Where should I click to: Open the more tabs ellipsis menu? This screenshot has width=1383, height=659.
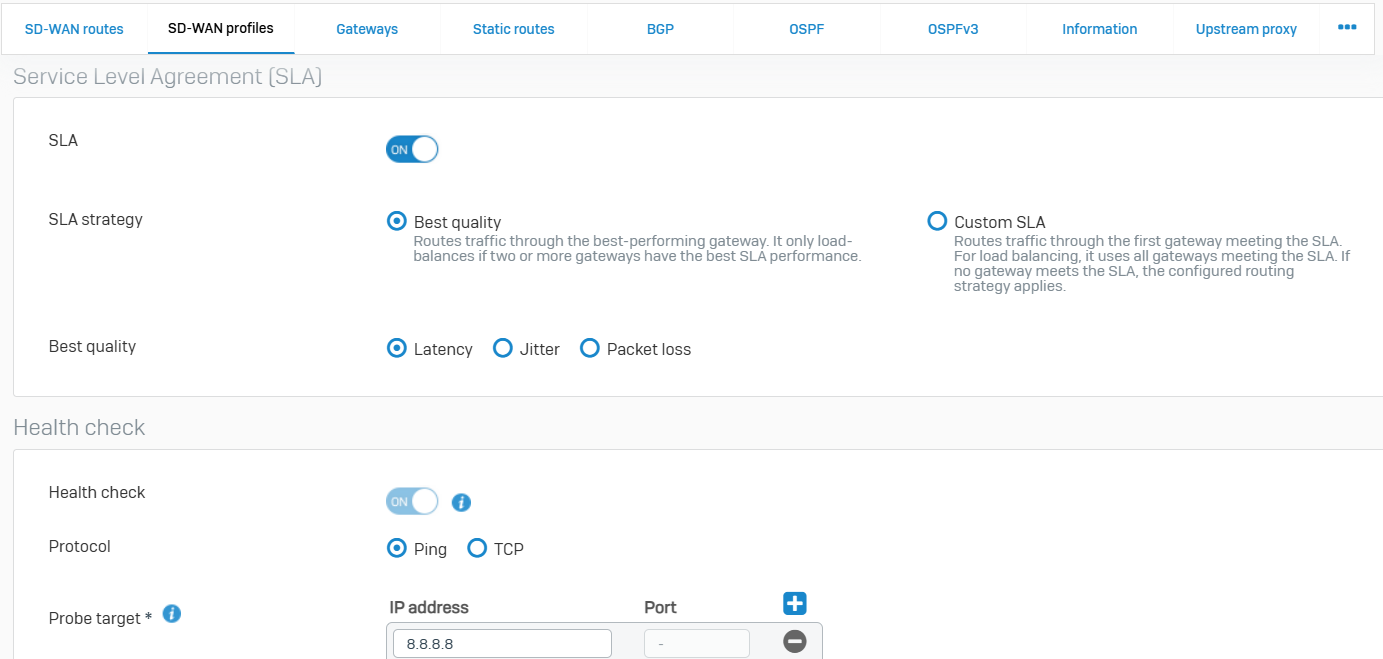(1347, 28)
